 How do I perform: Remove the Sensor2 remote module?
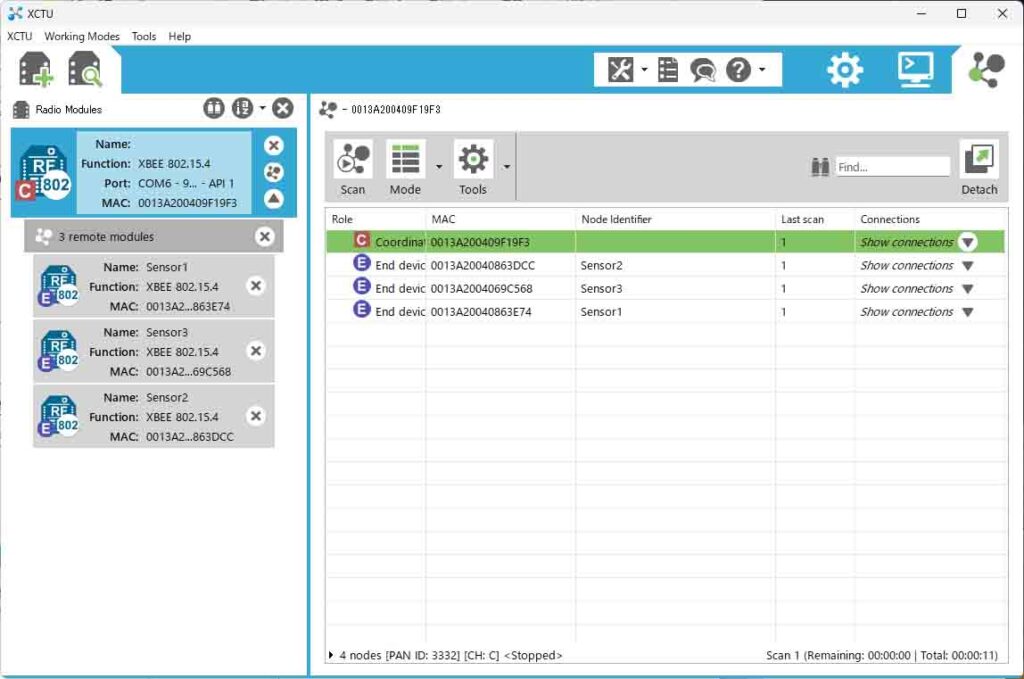pyautogui.click(x=256, y=416)
